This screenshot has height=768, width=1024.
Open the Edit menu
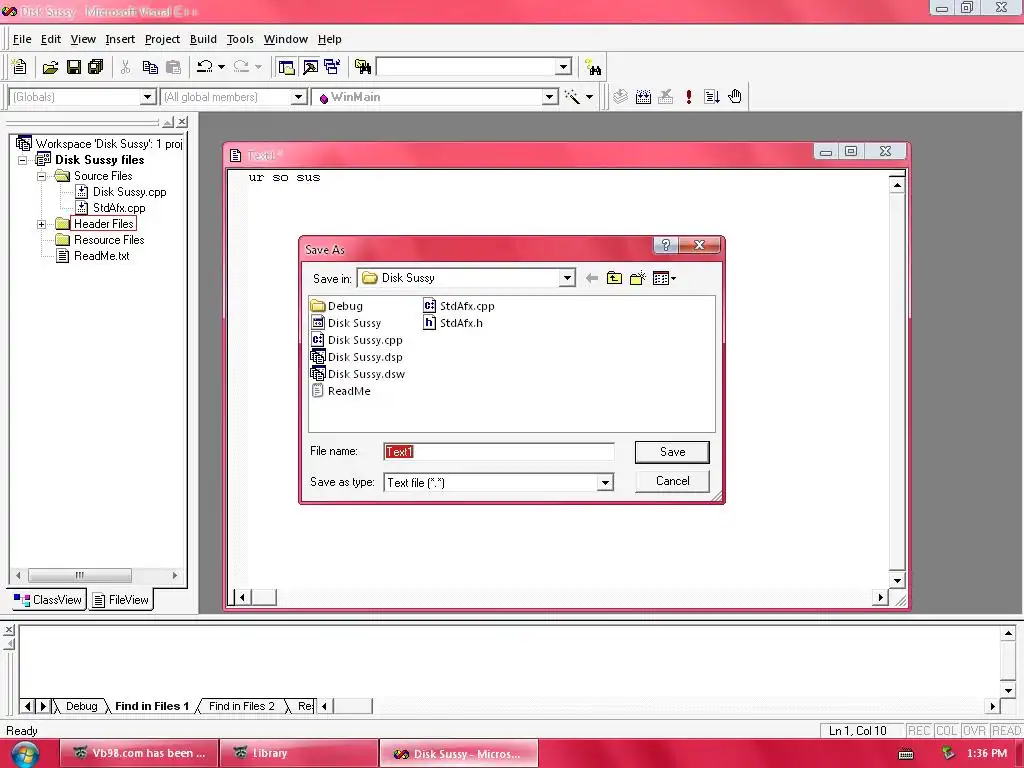(x=51, y=39)
